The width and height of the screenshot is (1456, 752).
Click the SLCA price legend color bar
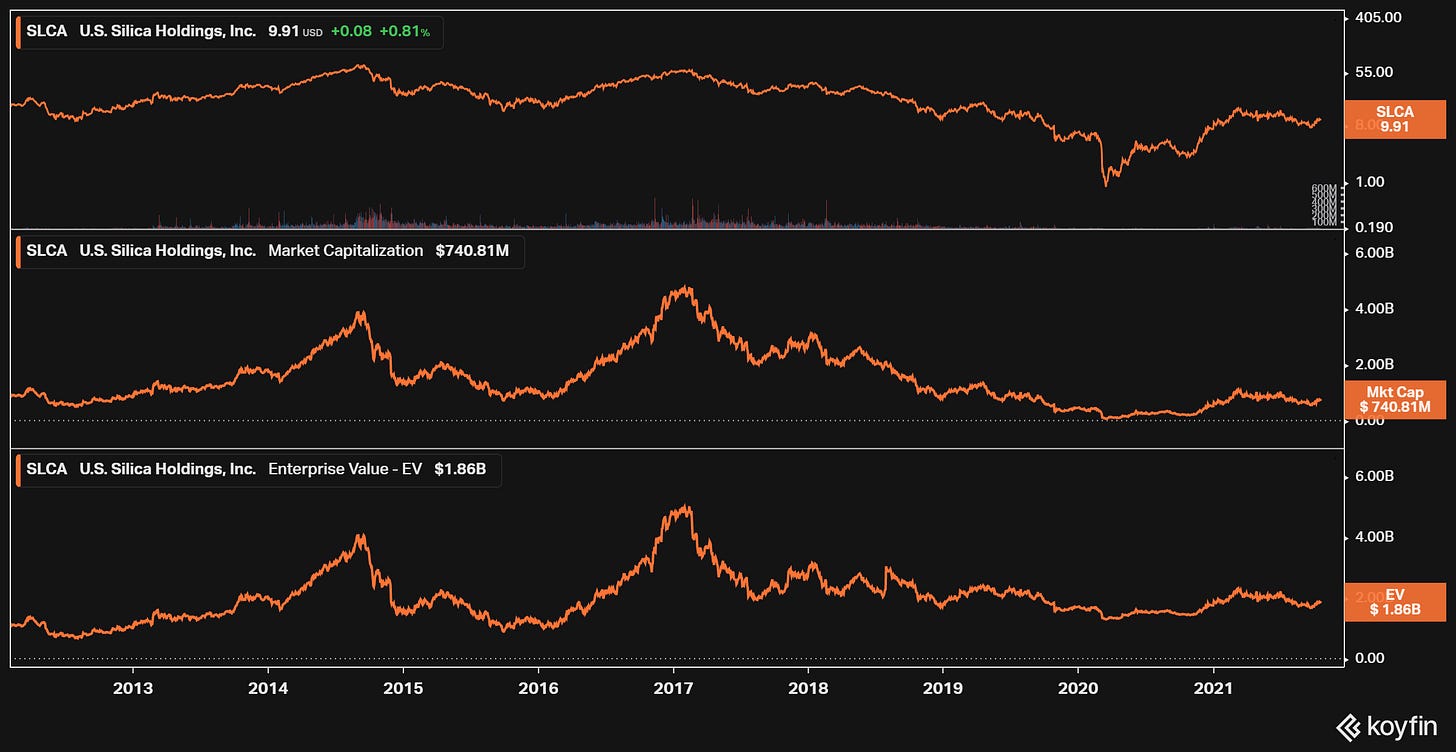(x=18, y=31)
